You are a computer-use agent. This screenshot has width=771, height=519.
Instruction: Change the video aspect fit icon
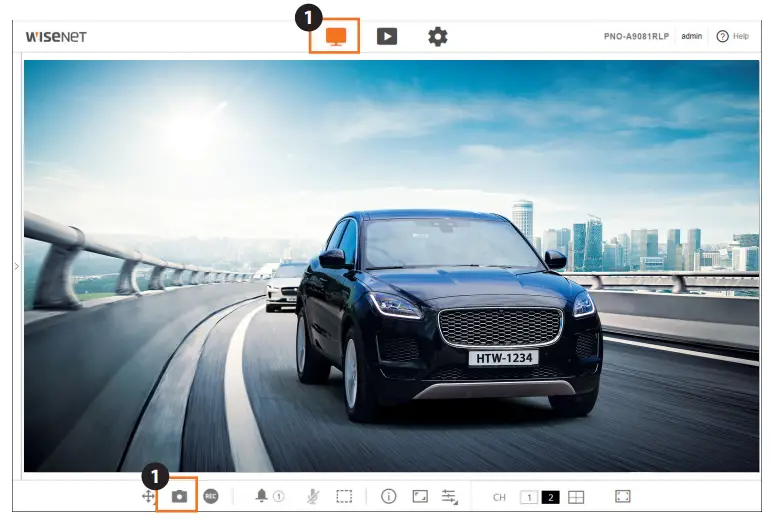(x=420, y=496)
